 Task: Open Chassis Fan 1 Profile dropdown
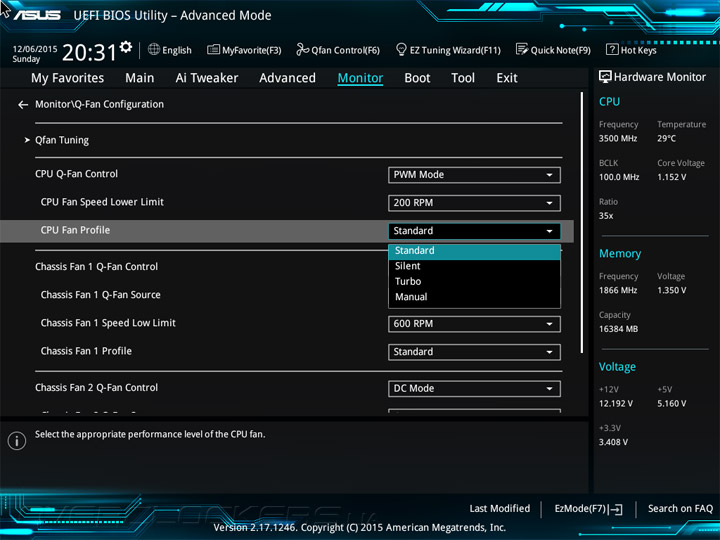[x=474, y=352]
